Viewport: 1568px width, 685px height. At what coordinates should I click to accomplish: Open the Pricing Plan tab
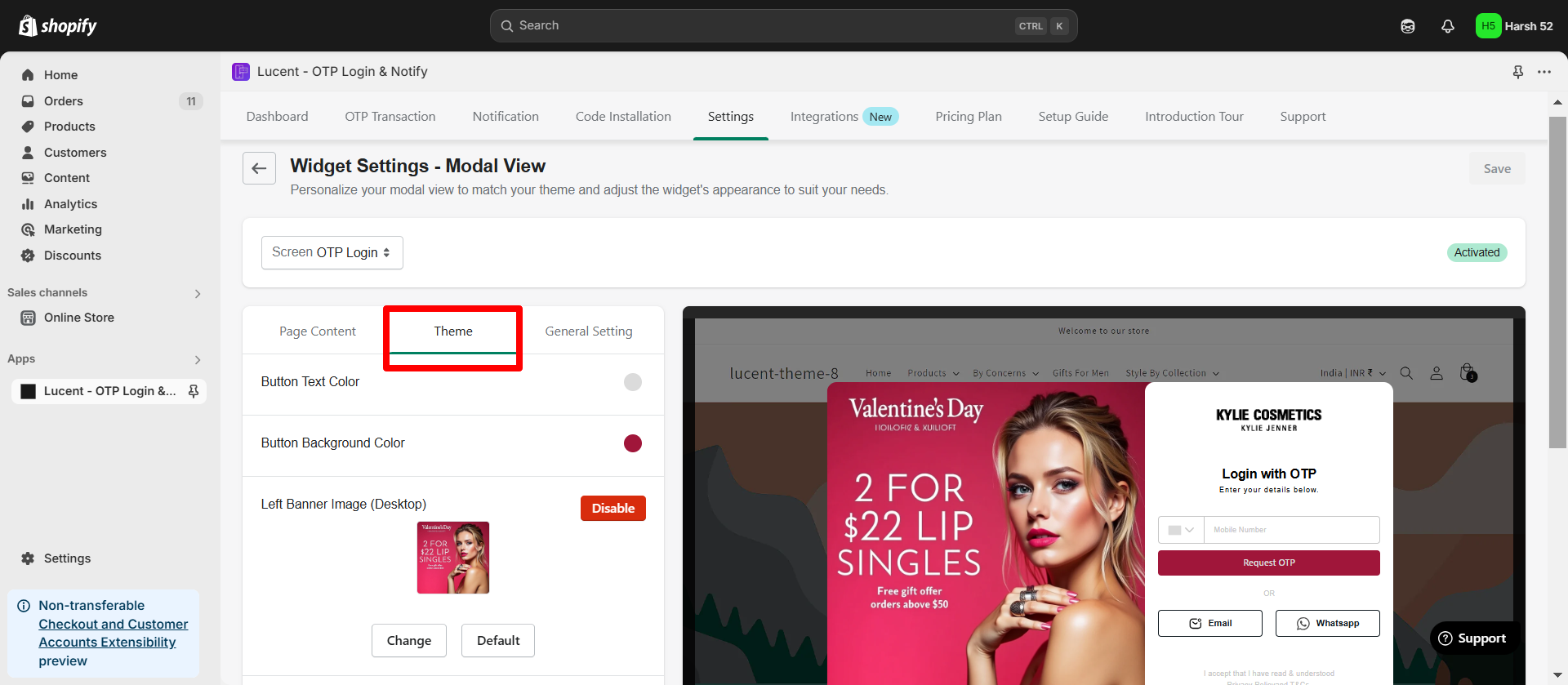[969, 117]
